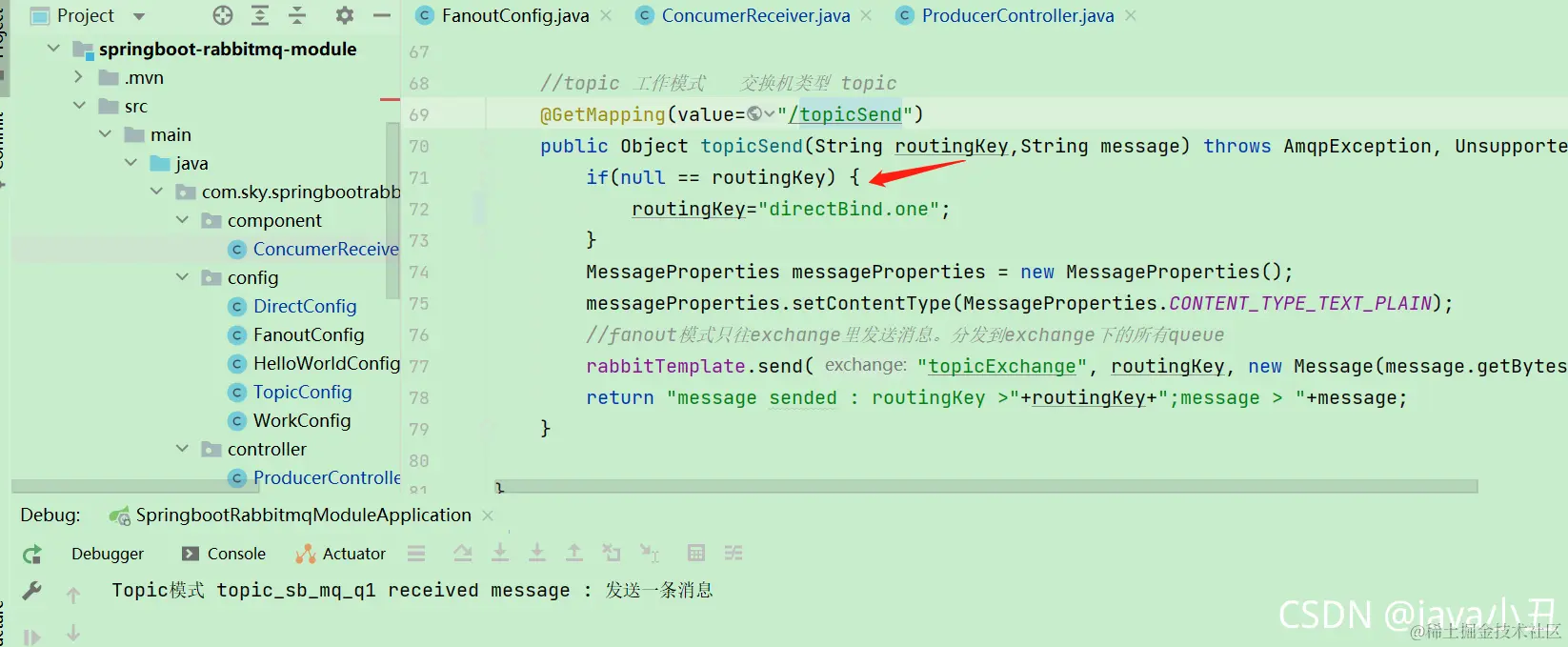The image size is (1568, 647).
Task: Collapse the com.sky package node
Action: (x=157, y=192)
